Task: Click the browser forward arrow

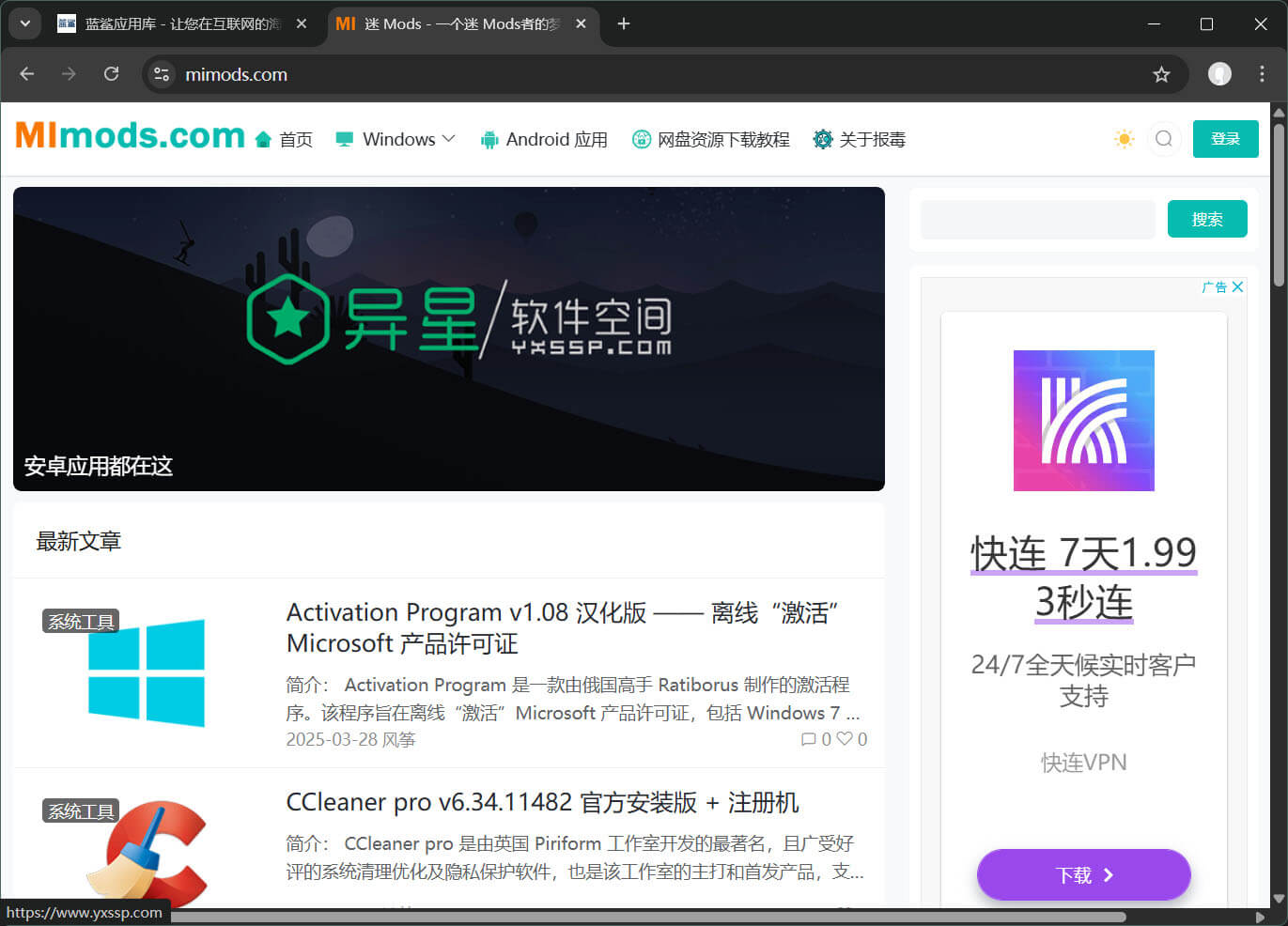Action: (x=69, y=74)
